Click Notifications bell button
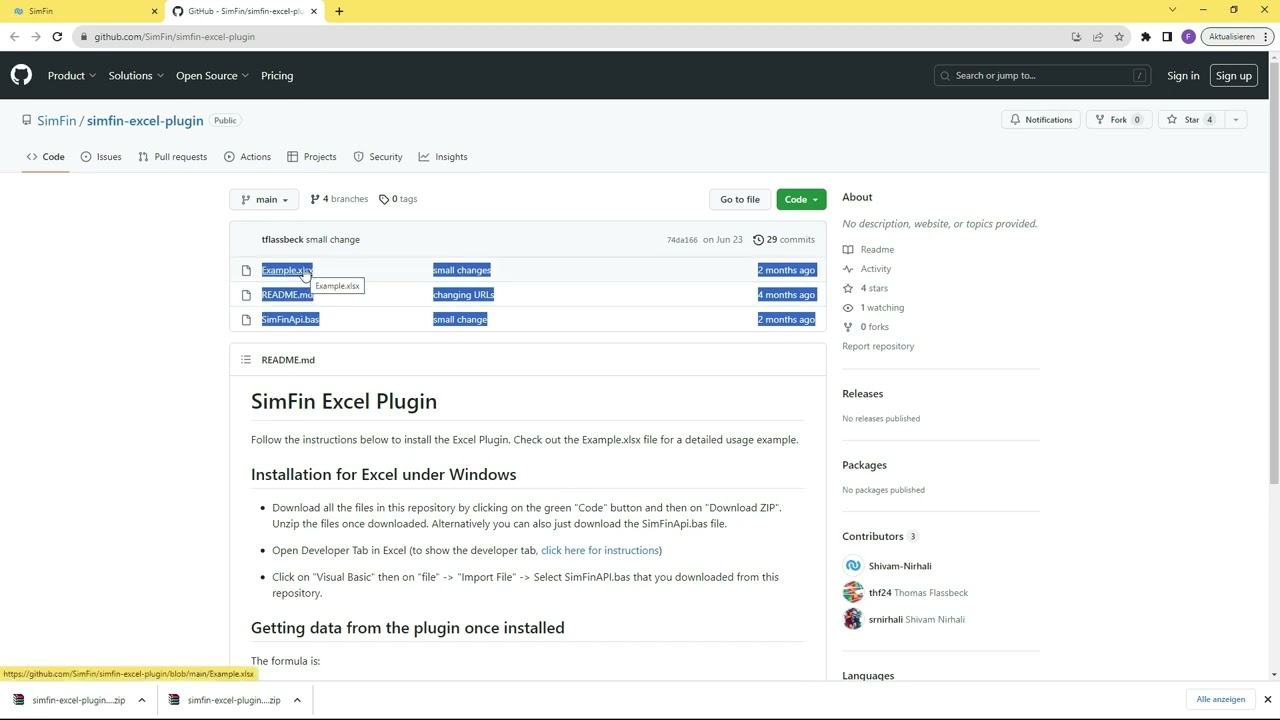 point(1040,120)
